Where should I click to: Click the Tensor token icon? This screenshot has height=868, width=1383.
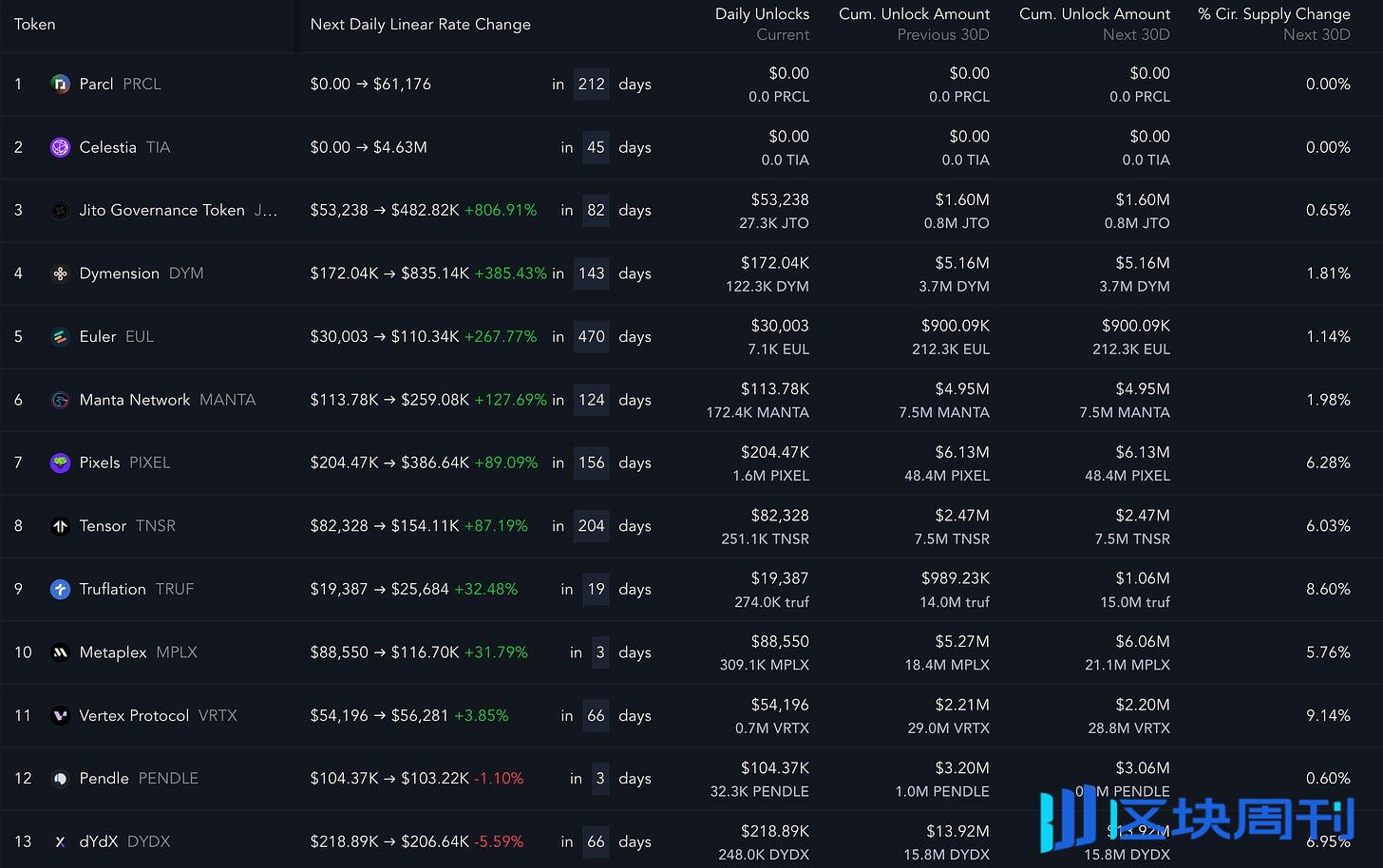60,526
